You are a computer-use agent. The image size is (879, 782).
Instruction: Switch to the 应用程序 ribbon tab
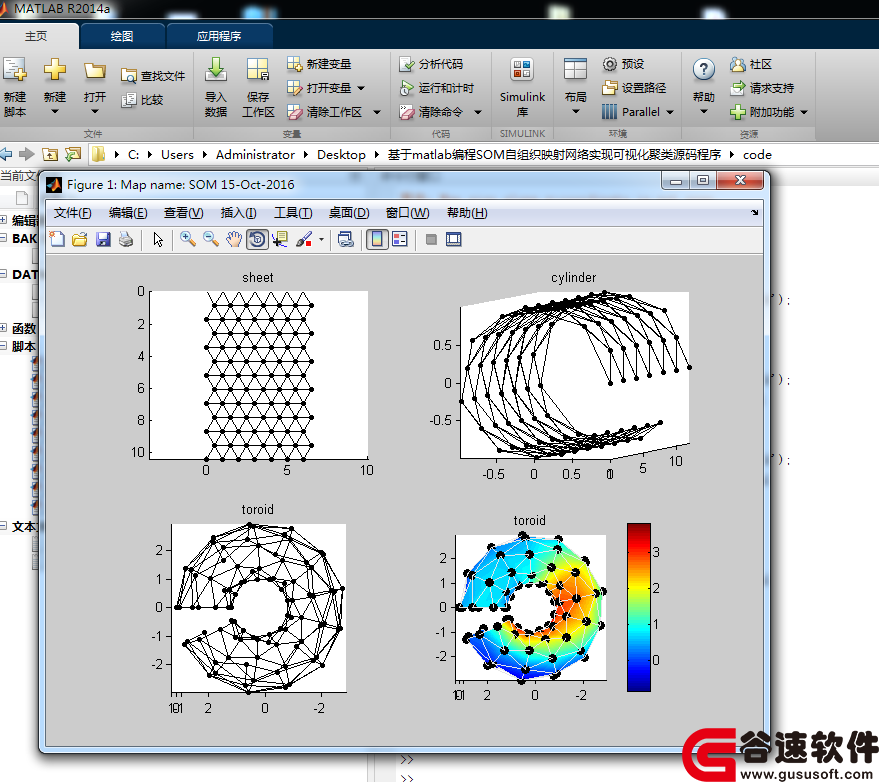(x=219, y=36)
